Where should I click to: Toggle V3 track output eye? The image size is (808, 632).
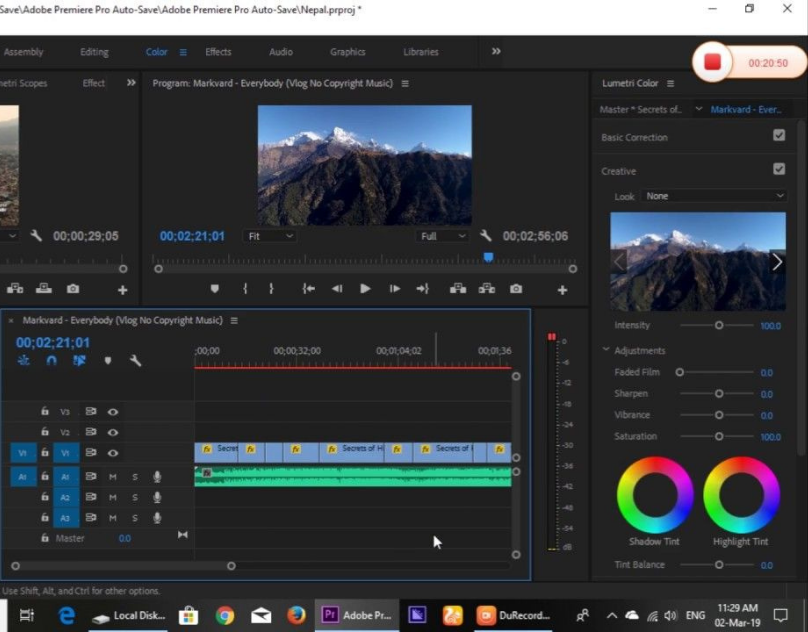[x=112, y=411]
